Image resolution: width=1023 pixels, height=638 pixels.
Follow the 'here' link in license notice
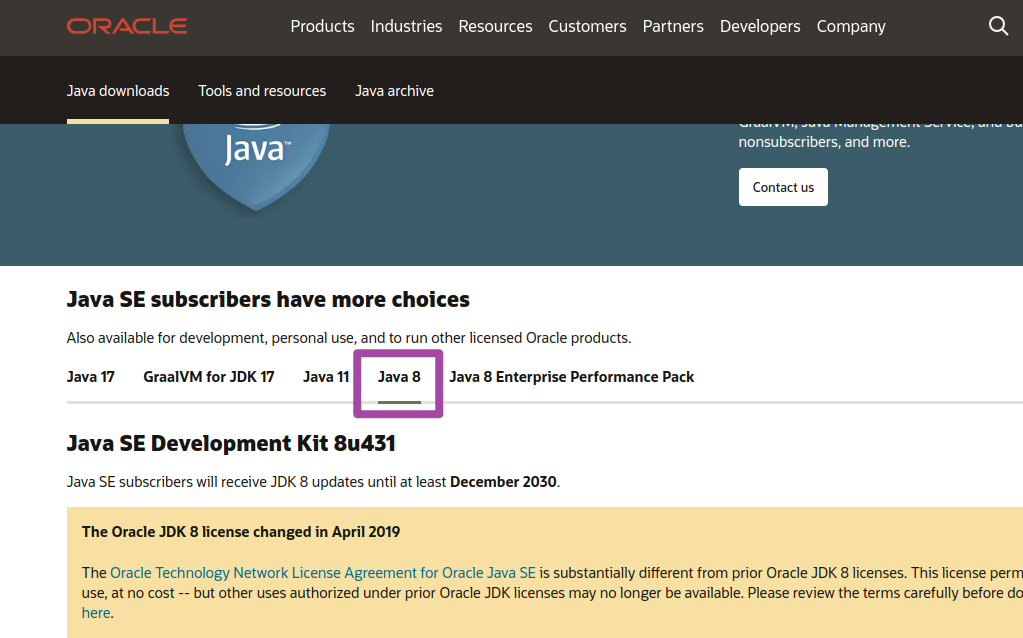tap(96, 613)
